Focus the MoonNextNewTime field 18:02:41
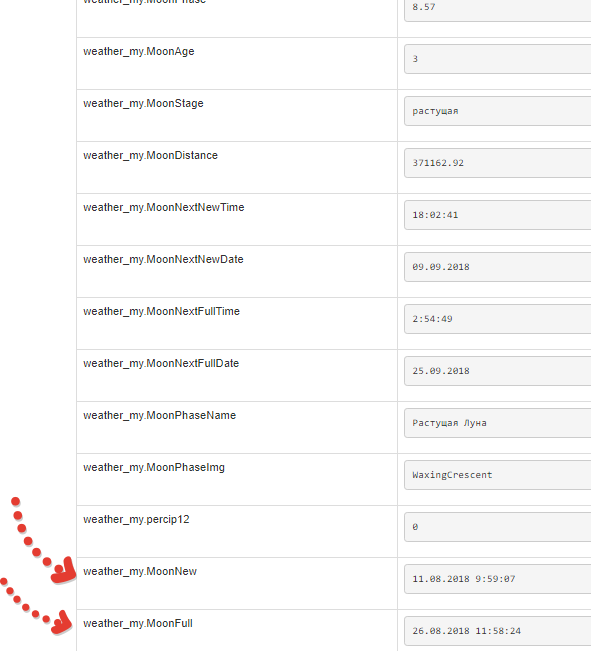 pos(498,215)
